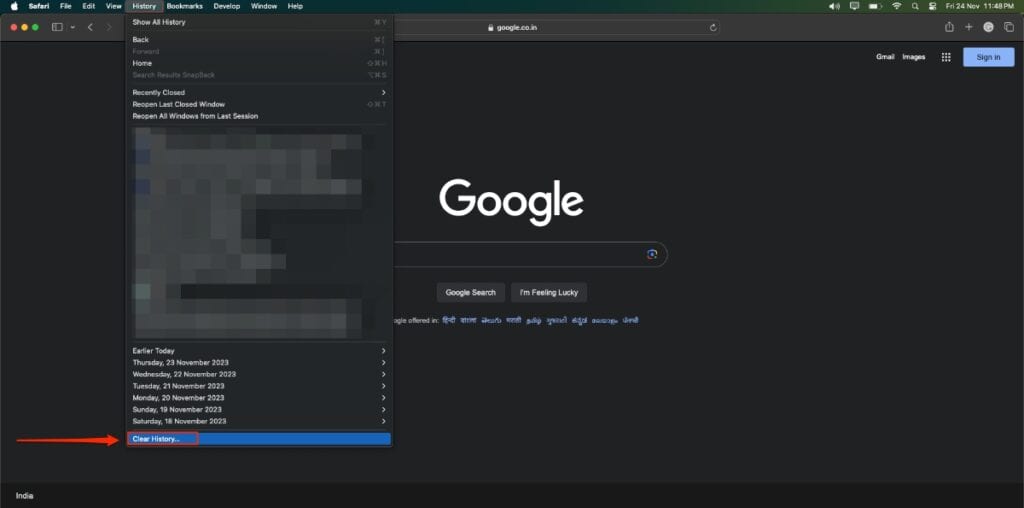1024x508 pixels.
Task: Open the Google apps grid icon
Action: point(946,57)
